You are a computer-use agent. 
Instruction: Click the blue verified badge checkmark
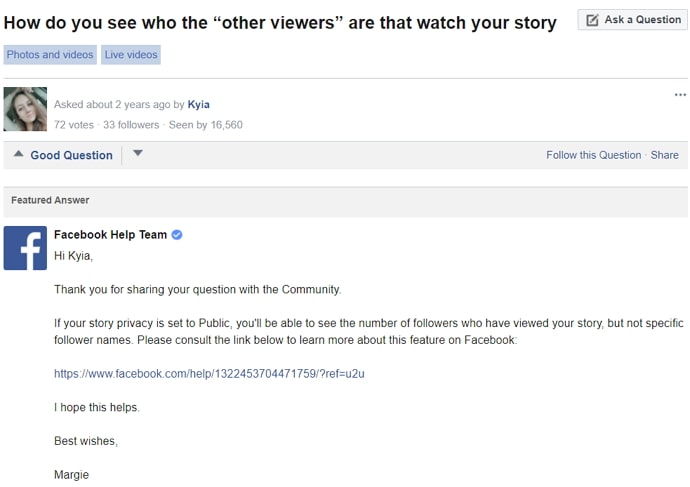pyautogui.click(x=177, y=235)
